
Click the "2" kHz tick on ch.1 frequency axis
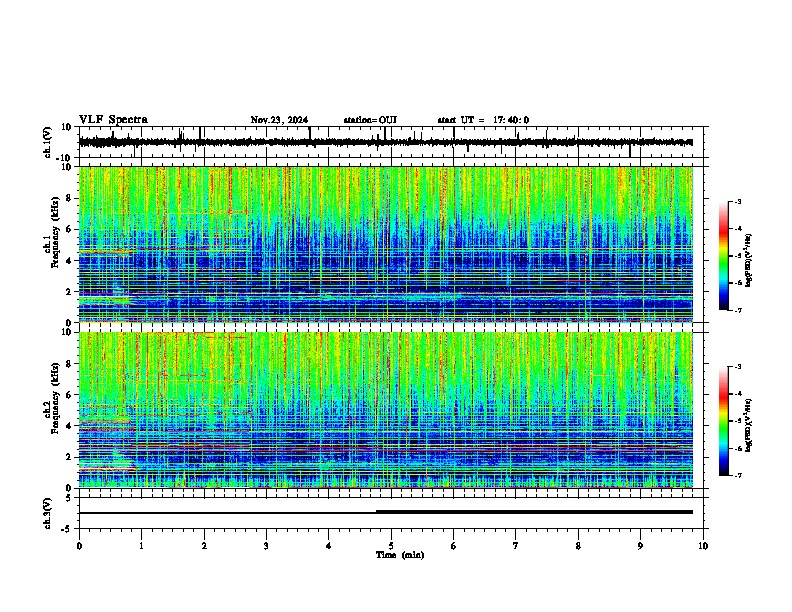click(70, 292)
